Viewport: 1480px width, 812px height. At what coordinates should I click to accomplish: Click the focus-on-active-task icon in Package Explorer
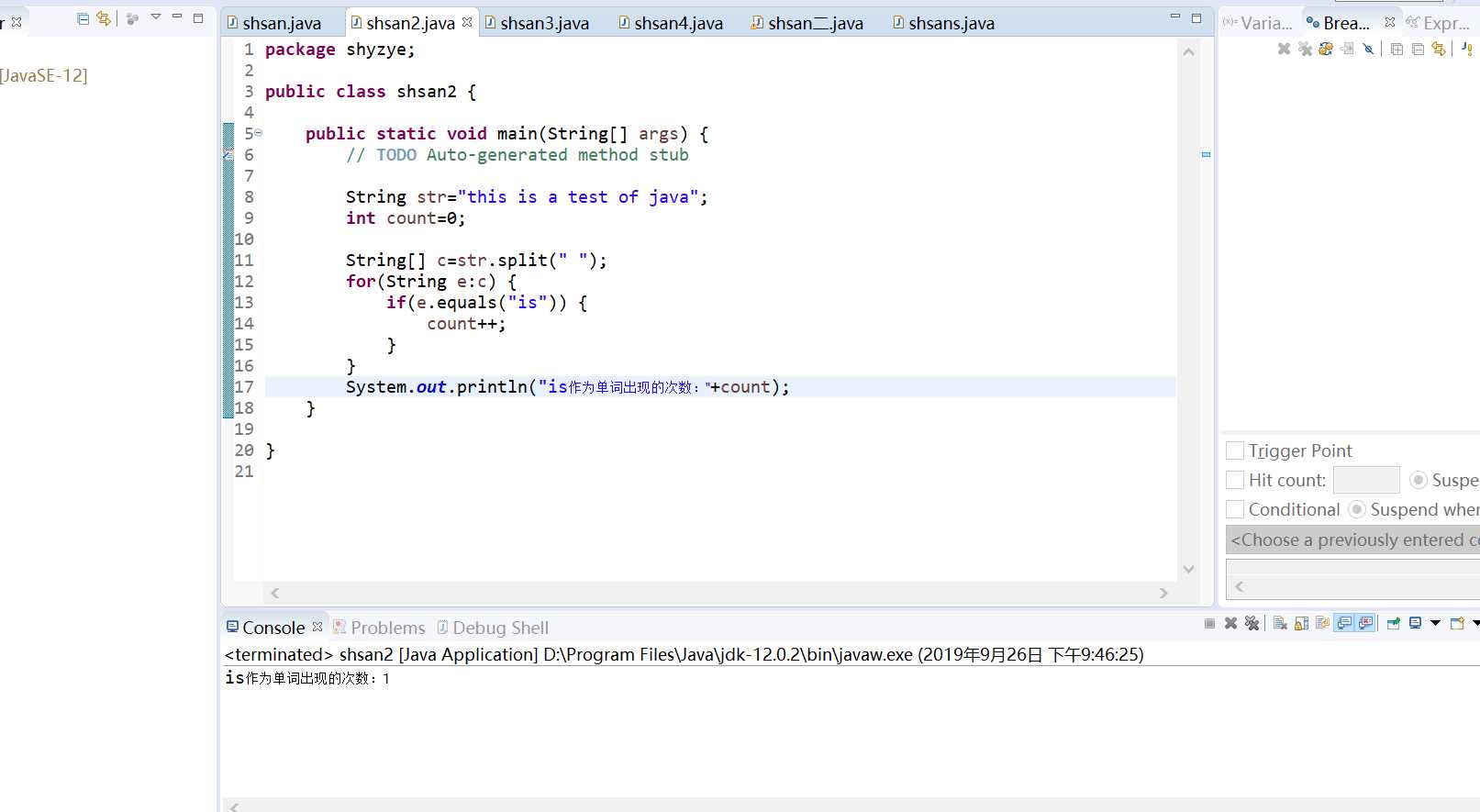tap(133, 18)
